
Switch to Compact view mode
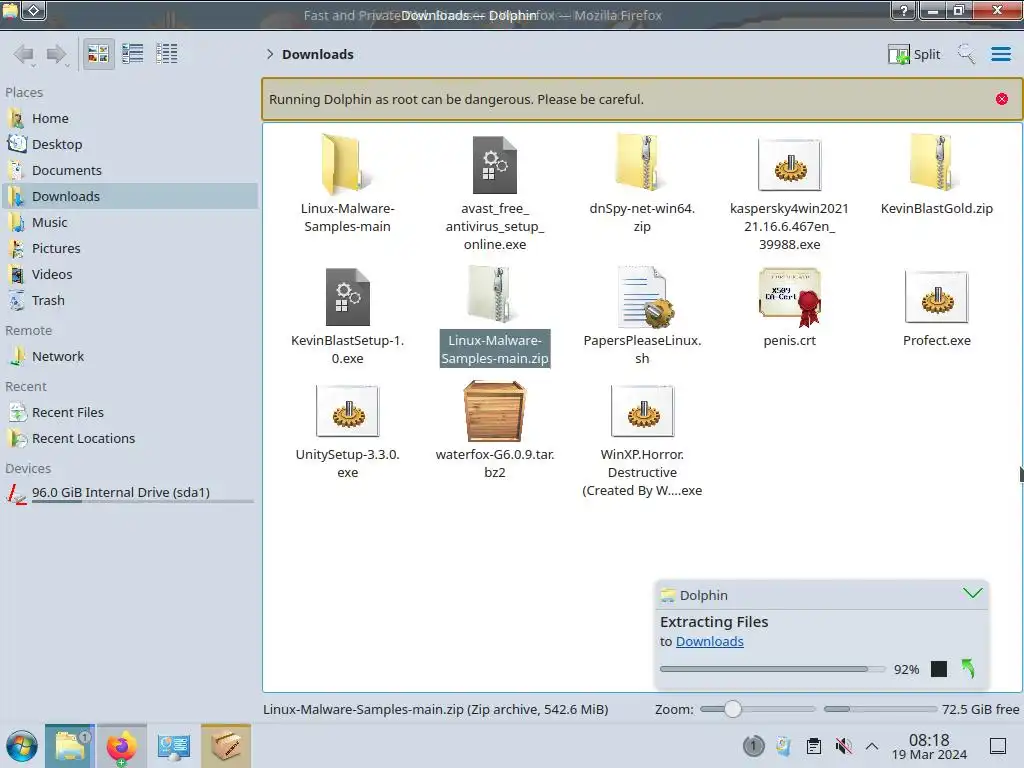coord(133,54)
